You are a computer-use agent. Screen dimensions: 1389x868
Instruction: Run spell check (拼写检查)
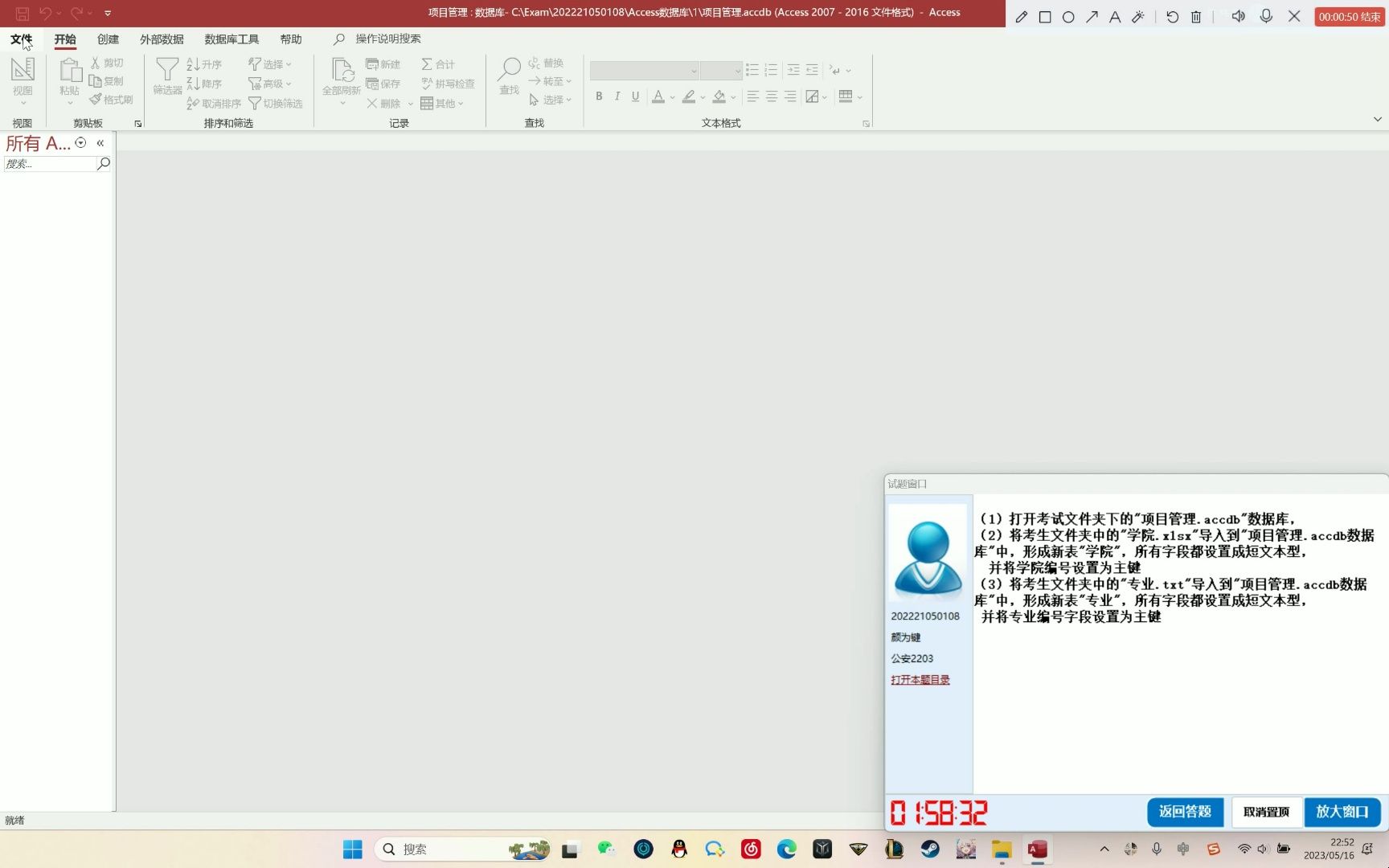(x=449, y=83)
